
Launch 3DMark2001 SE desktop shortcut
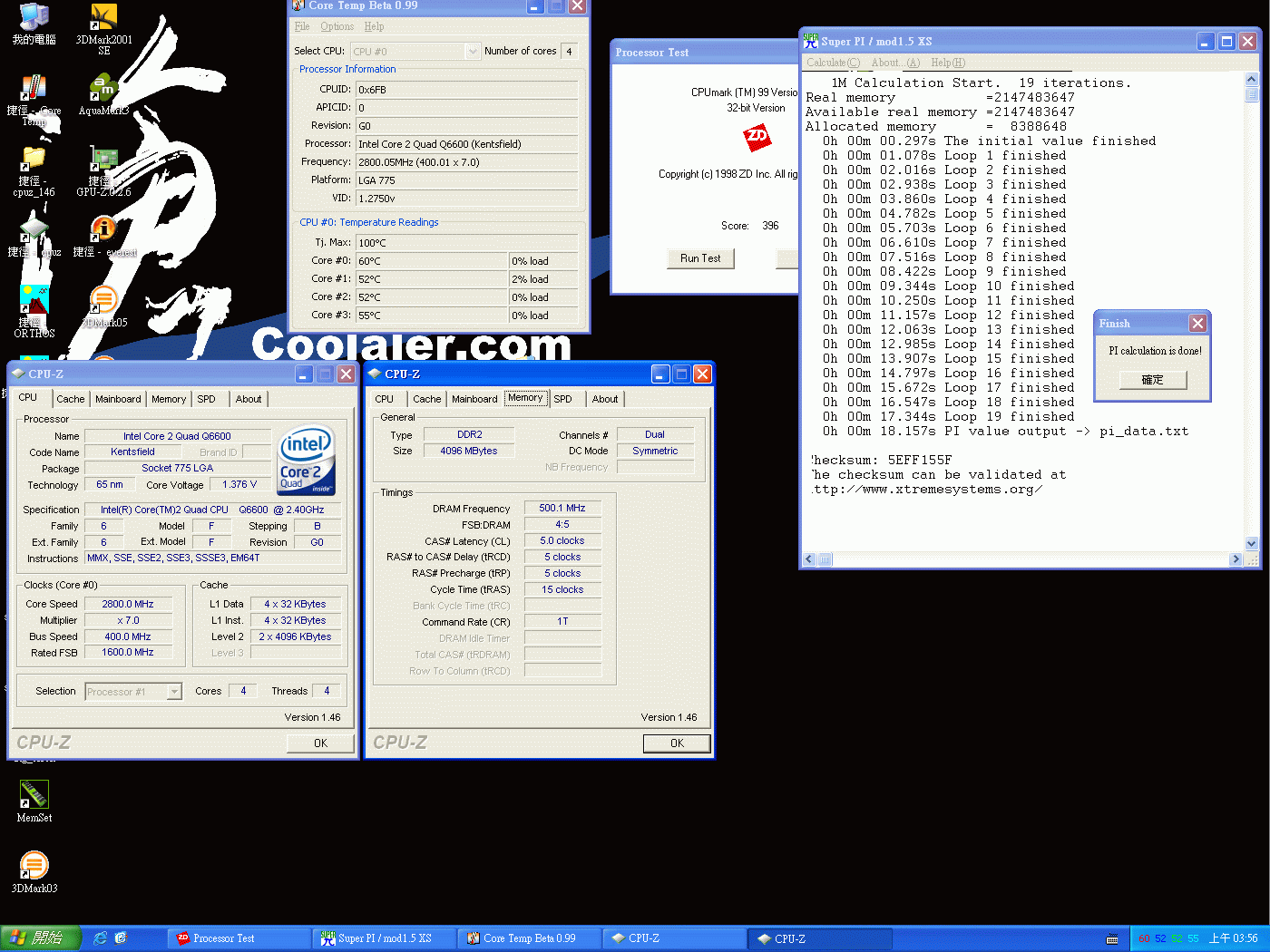[103, 29]
